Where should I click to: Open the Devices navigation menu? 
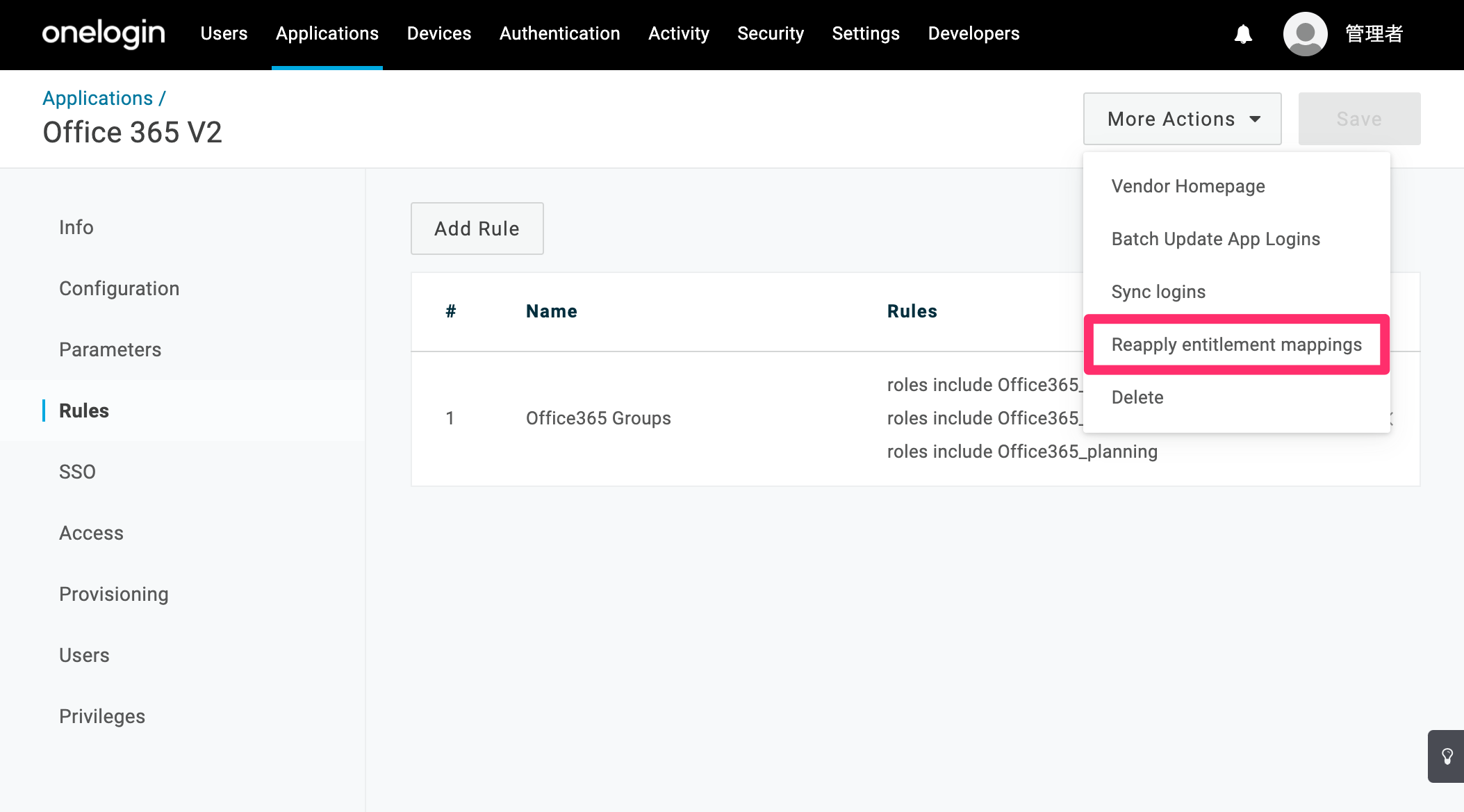coord(439,33)
